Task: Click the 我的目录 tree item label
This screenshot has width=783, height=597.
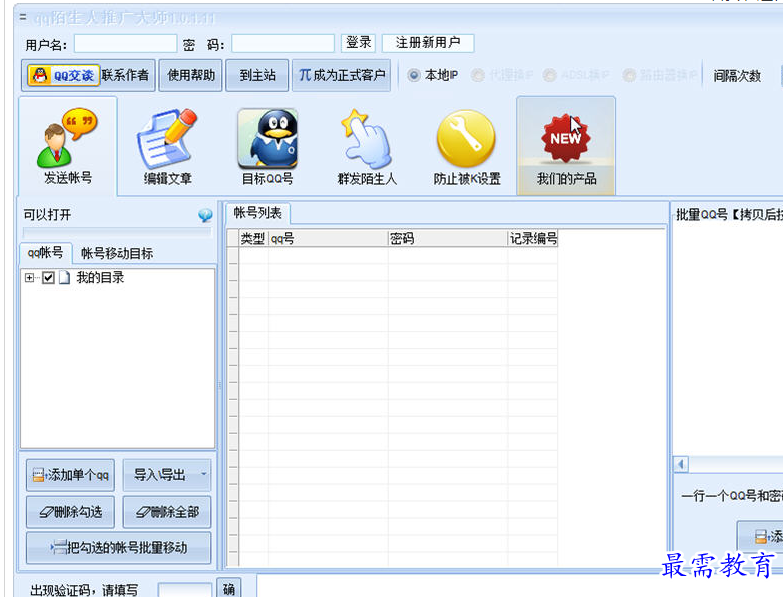Action: coord(100,278)
